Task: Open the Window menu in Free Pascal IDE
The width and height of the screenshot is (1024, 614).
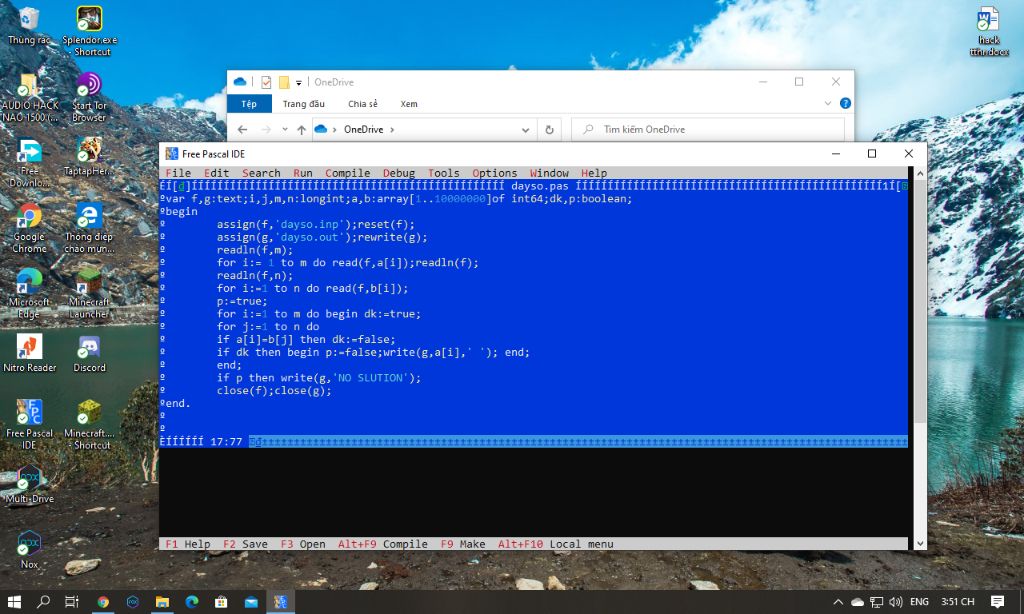Action: [549, 173]
